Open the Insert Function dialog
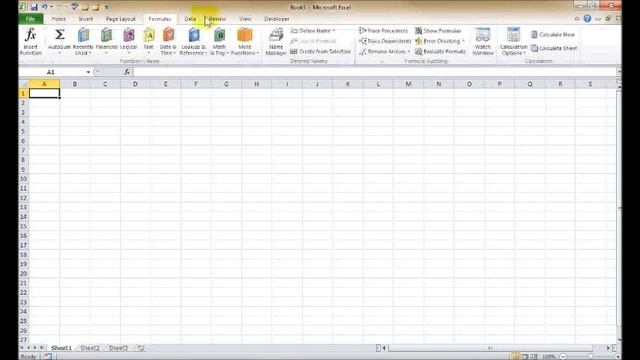The width and height of the screenshot is (640, 360). coord(31,41)
